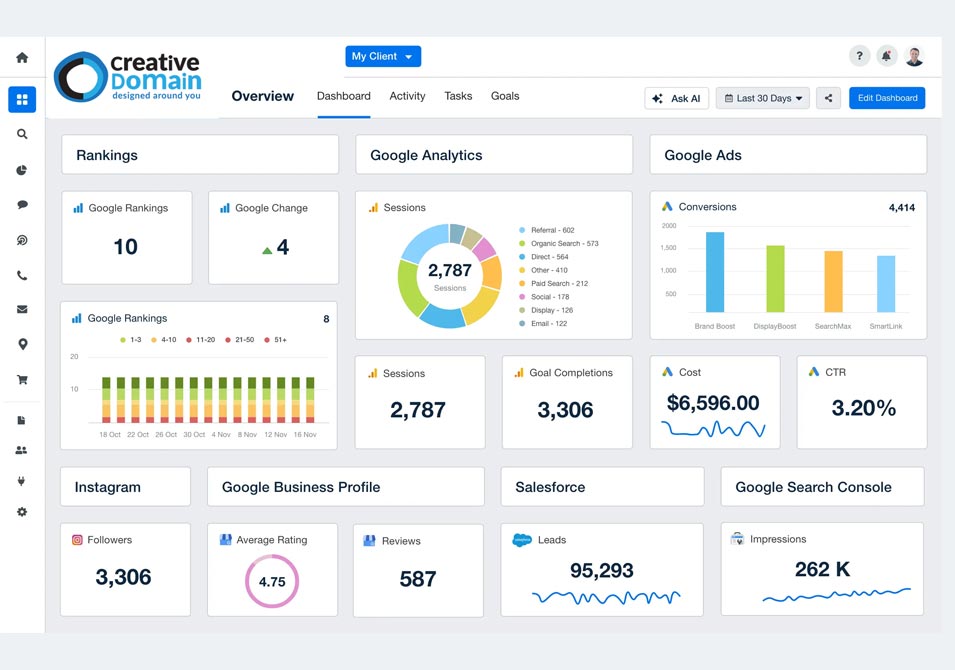The height and width of the screenshot is (670, 955).
Task: Click the Instagram section header
Action: [125, 487]
